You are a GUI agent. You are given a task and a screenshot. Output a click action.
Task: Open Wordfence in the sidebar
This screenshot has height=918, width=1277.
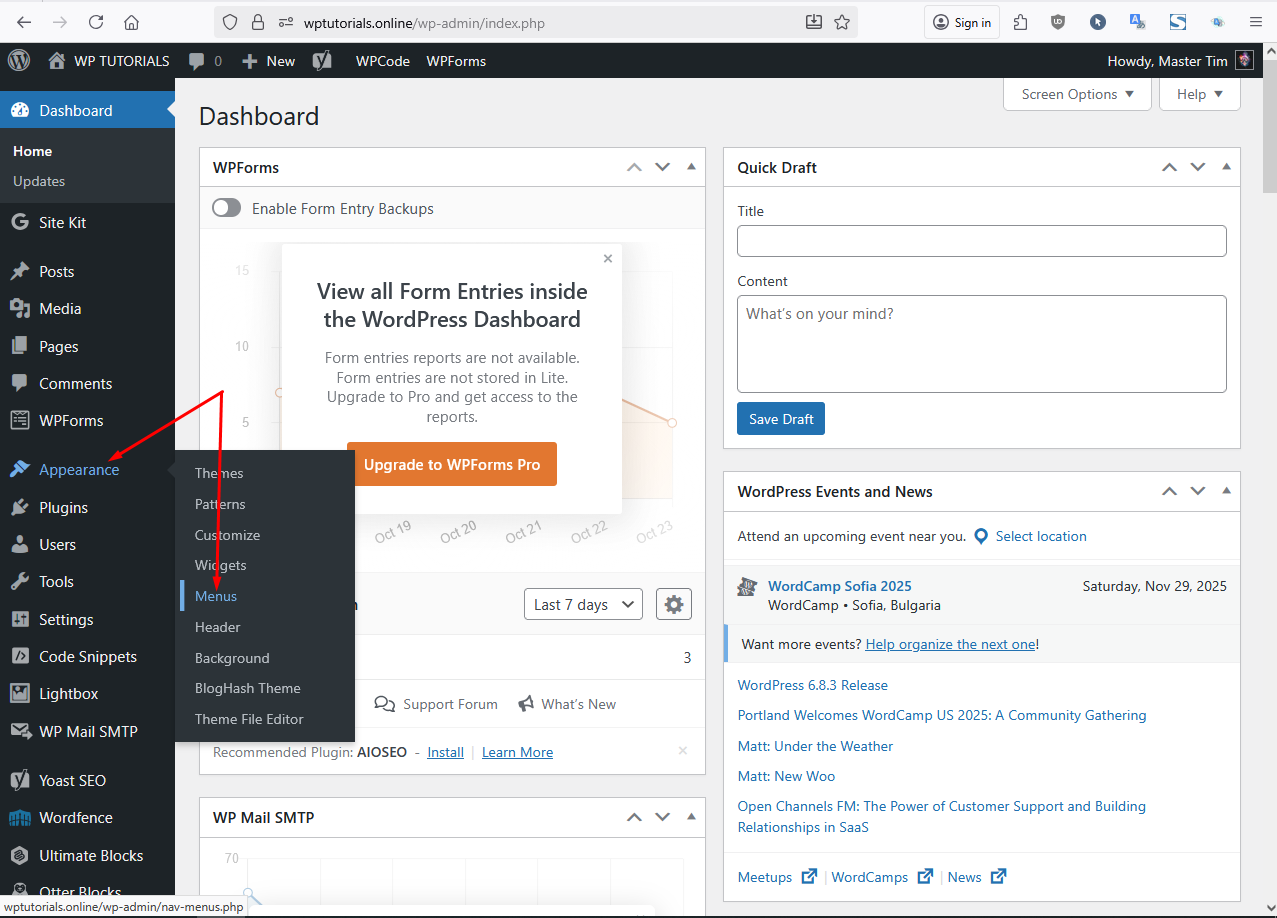(75, 818)
